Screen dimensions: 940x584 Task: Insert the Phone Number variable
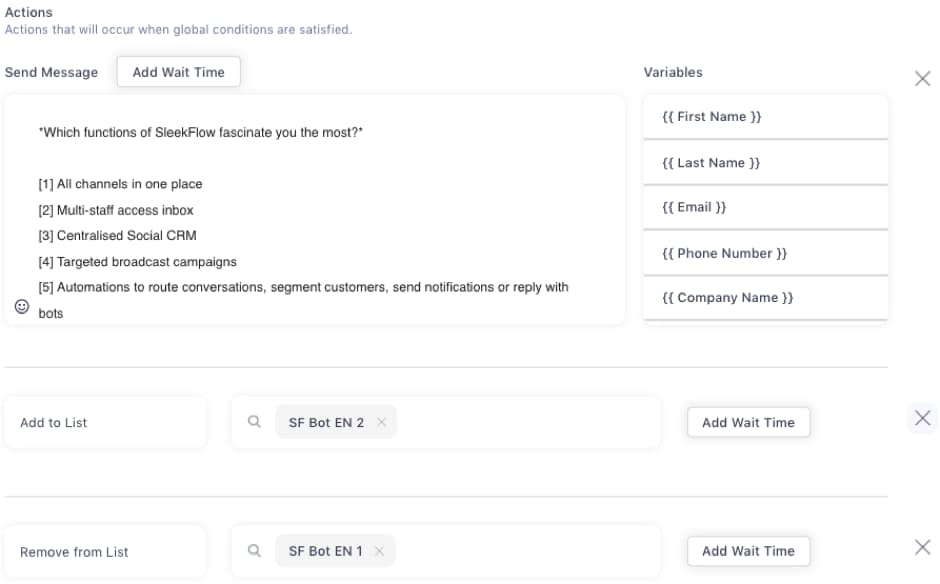[765, 252]
